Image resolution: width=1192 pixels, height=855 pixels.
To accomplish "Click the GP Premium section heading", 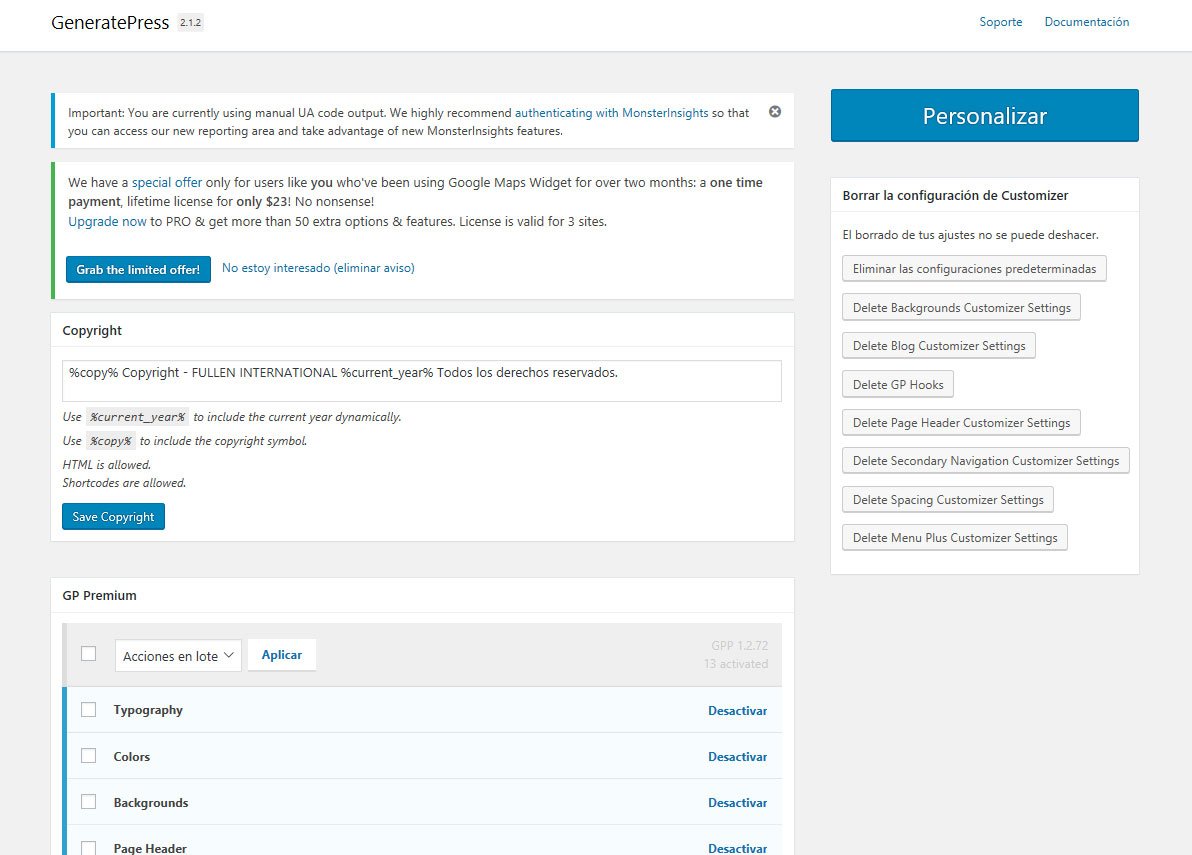I will point(100,595).
